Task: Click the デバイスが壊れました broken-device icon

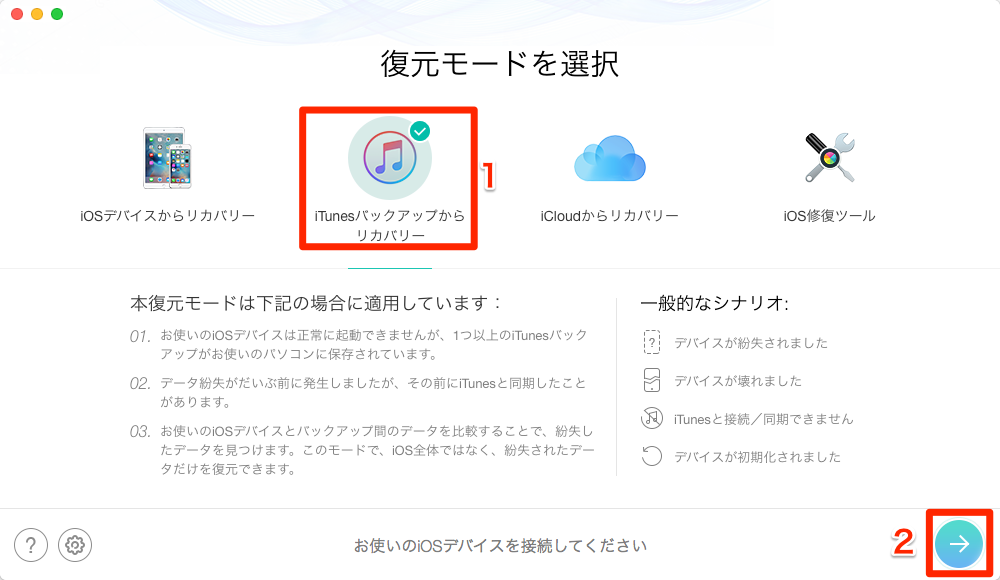Action: click(651, 380)
